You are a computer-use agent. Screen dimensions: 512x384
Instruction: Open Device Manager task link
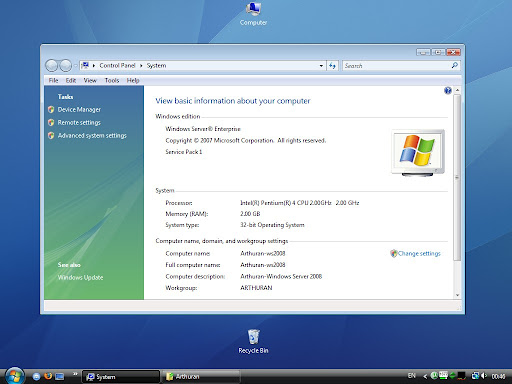pos(79,109)
